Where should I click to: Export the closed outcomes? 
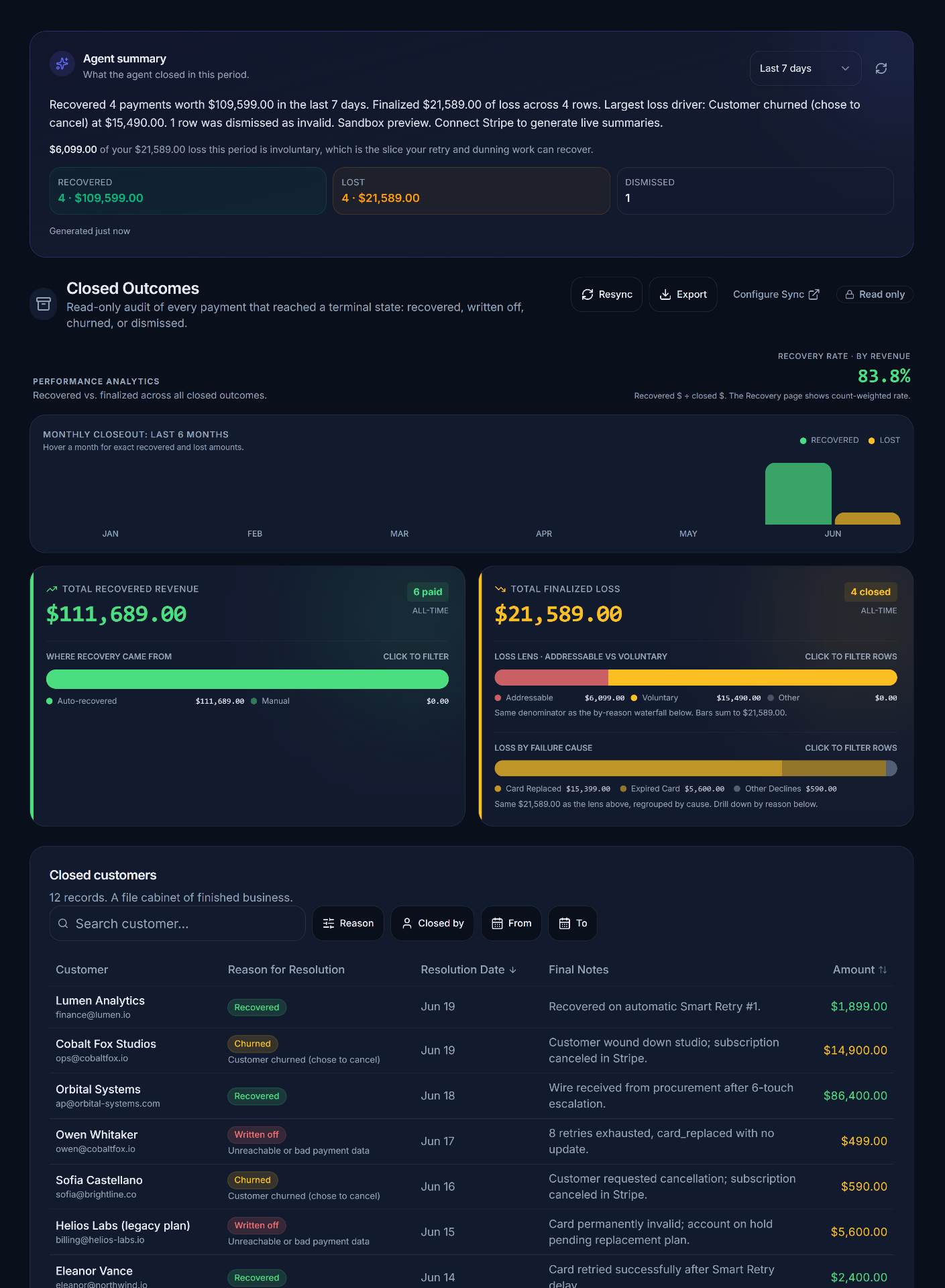click(x=683, y=294)
